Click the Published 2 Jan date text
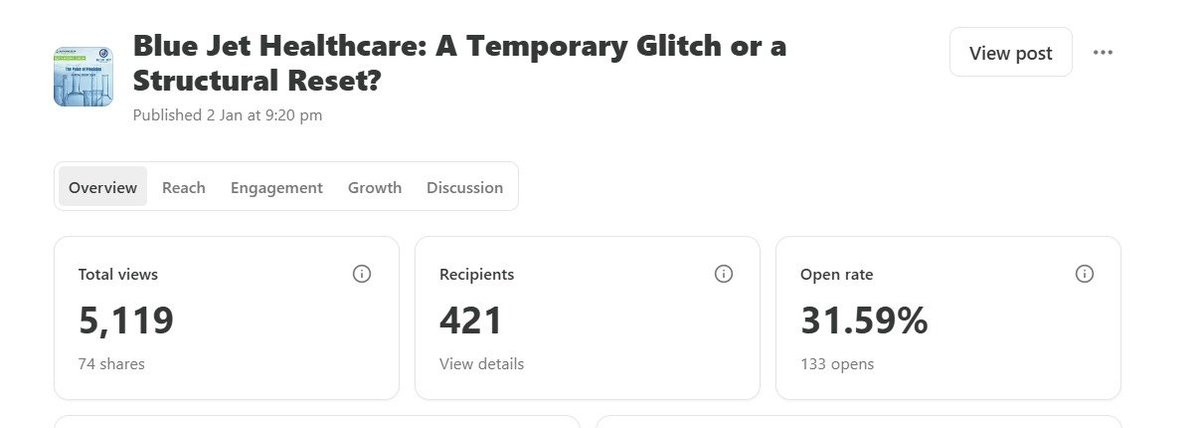1200x428 pixels. click(228, 115)
